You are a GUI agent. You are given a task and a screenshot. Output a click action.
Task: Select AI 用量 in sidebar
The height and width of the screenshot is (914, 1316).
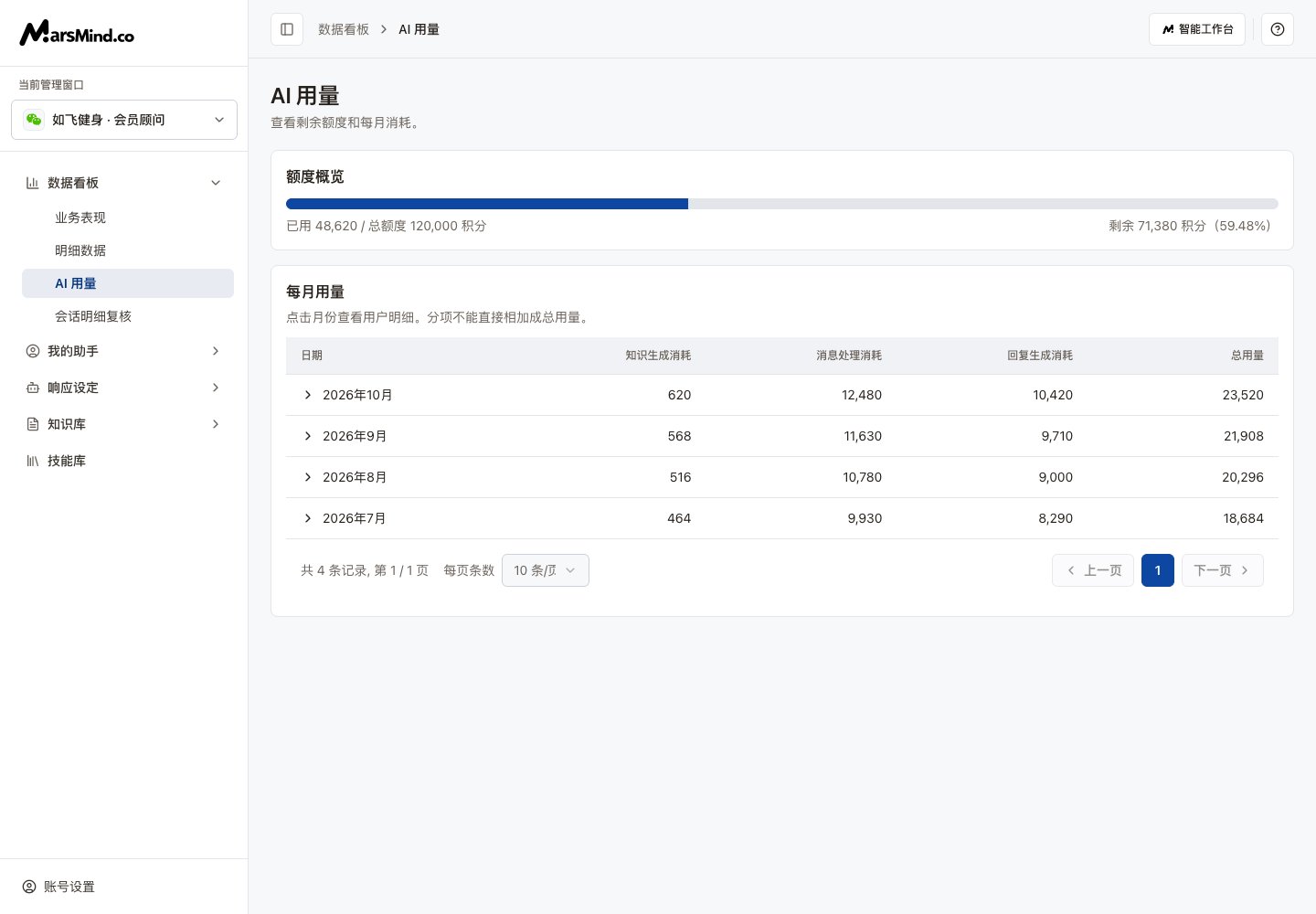click(128, 283)
